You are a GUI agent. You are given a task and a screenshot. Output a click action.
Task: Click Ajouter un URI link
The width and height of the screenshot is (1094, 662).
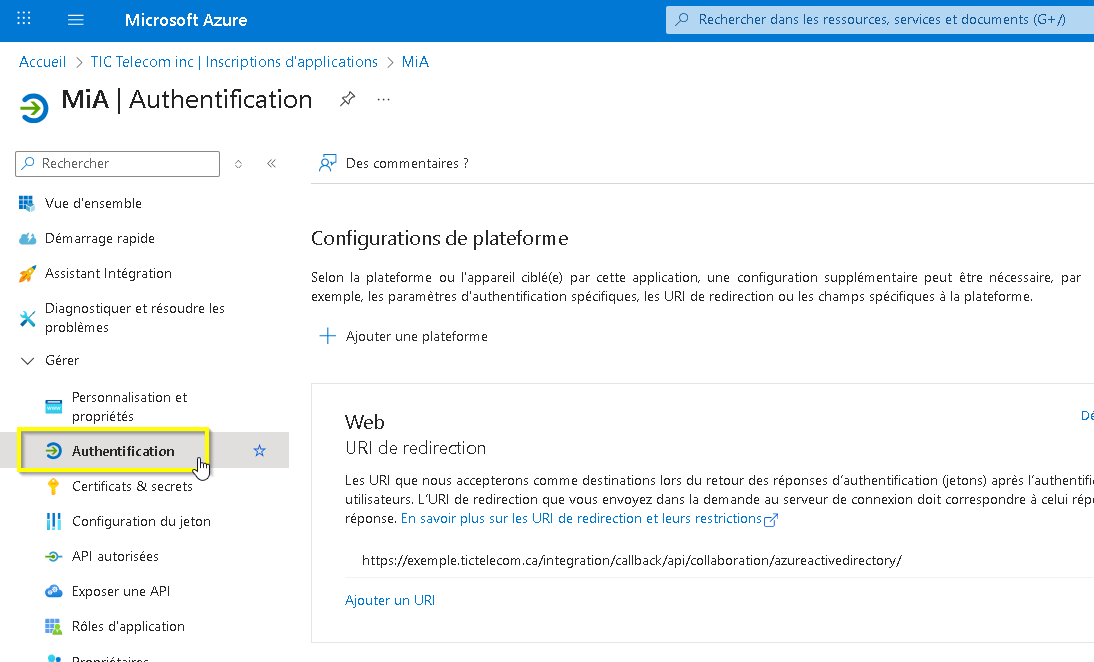coord(390,600)
